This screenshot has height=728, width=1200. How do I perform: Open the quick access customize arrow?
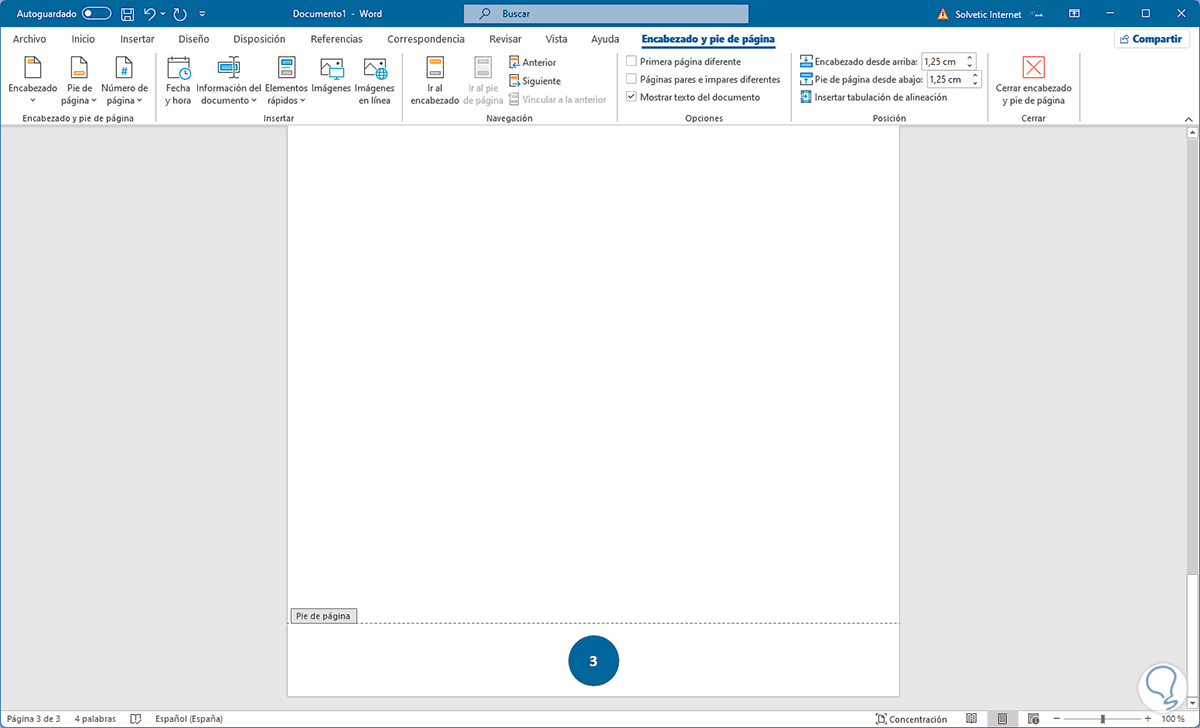(203, 14)
